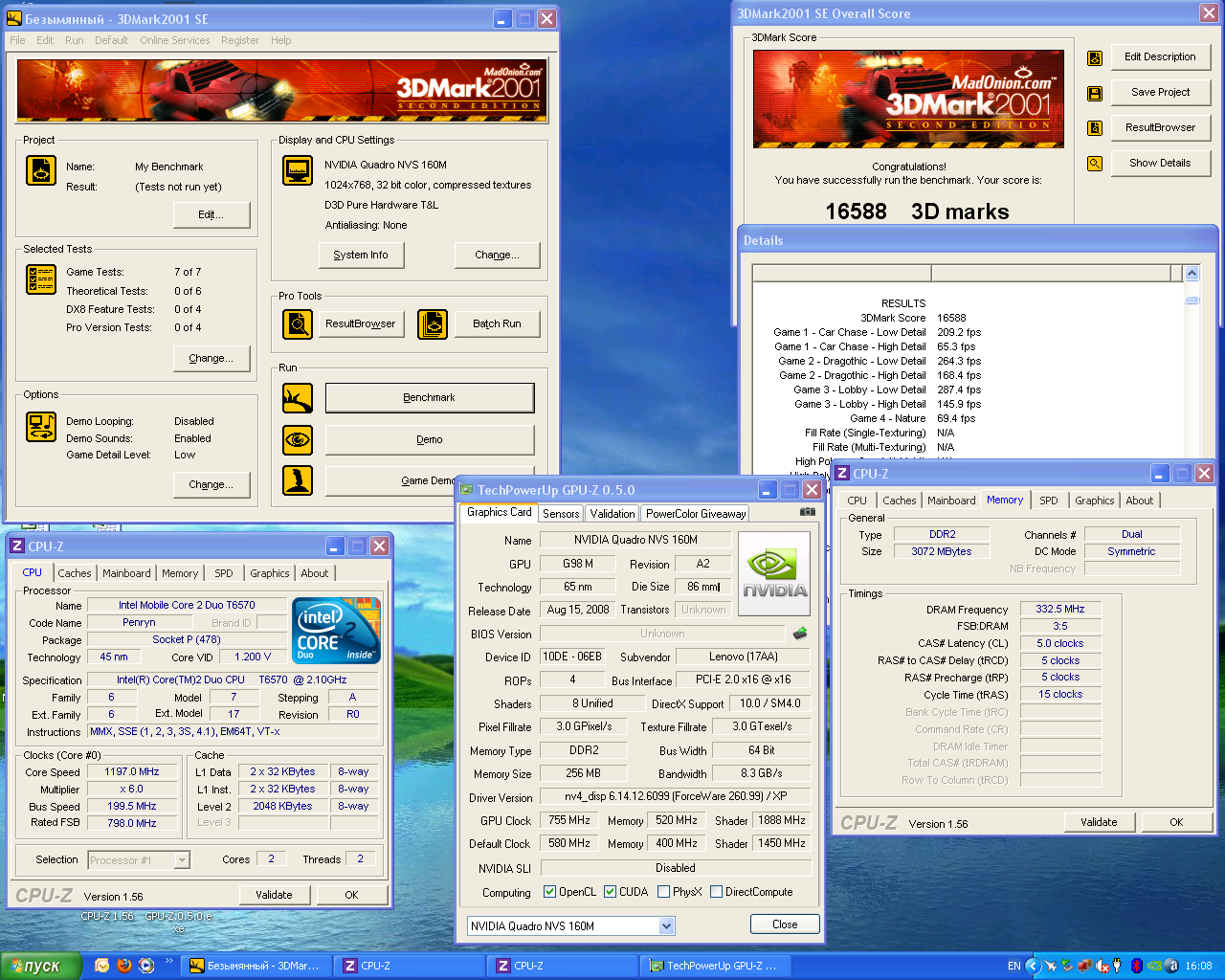Expand the quick launch overflow chevron
Image resolution: width=1225 pixels, height=980 pixels.
(169, 962)
